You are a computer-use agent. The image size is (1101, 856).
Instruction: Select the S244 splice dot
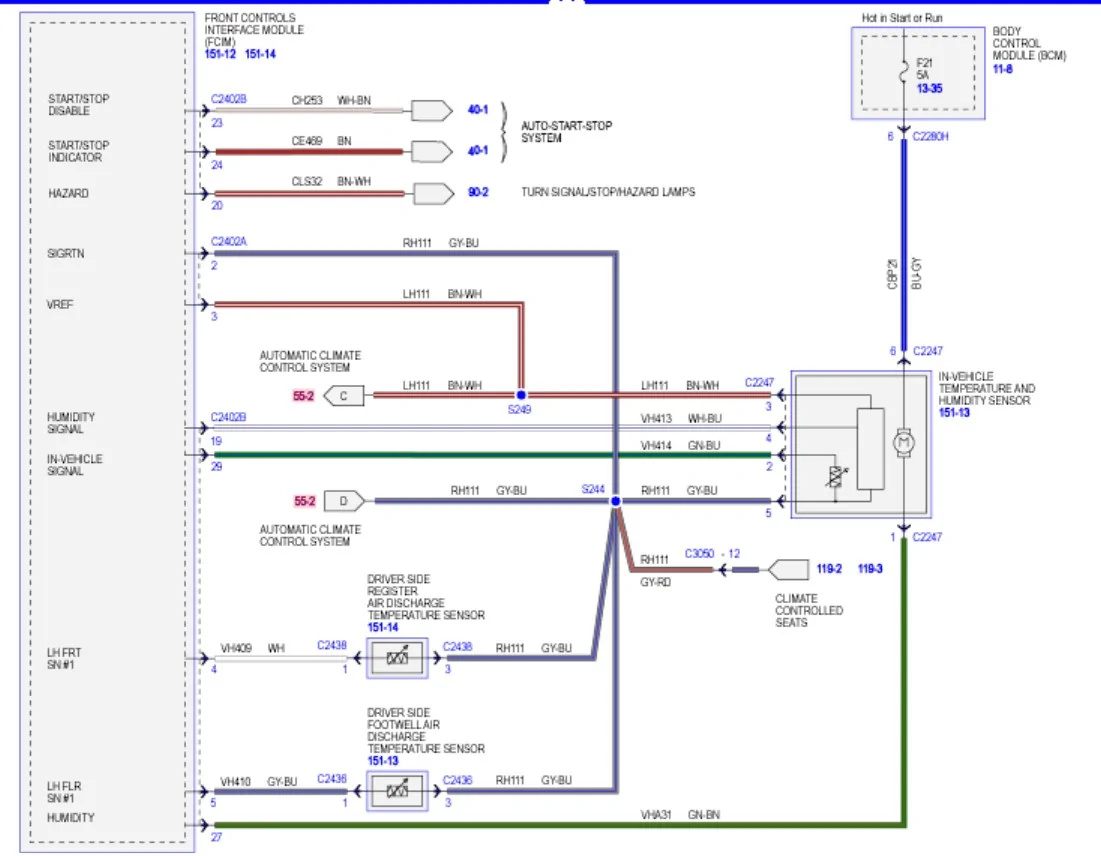click(x=615, y=501)
